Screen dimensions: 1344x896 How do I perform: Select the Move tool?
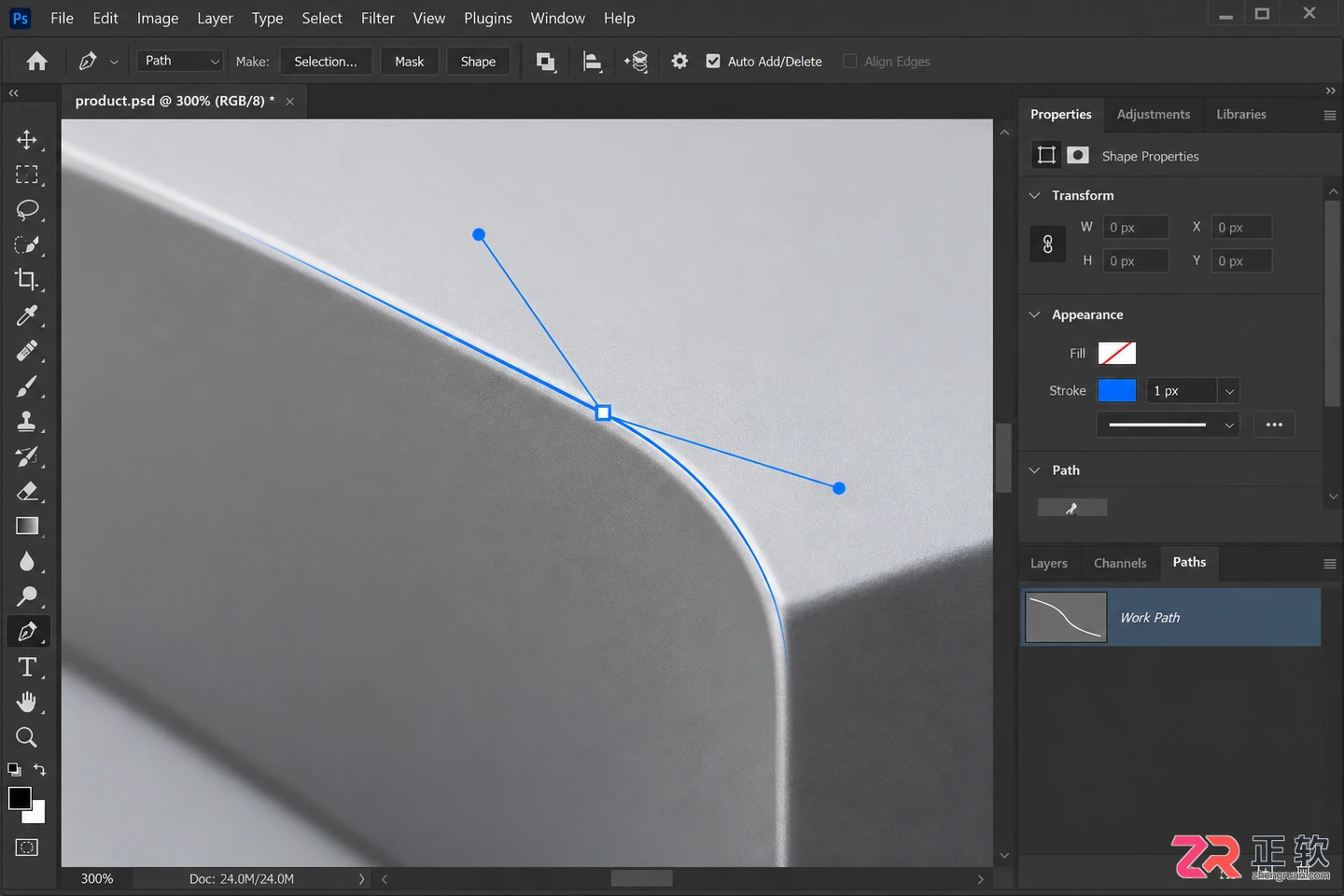point(26,140)
